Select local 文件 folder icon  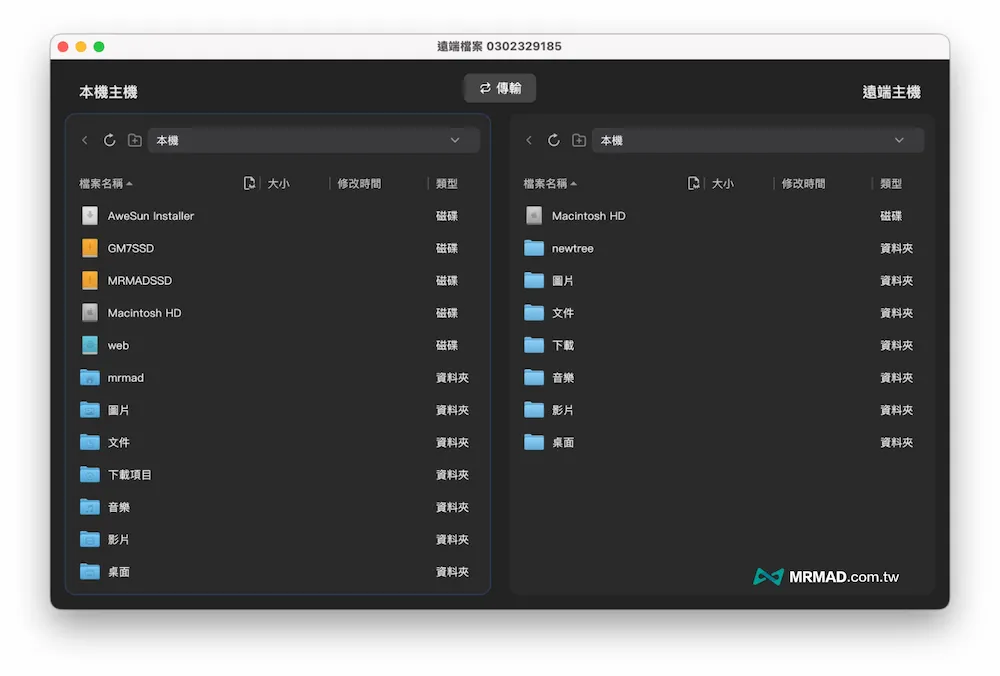pos(90,443)
